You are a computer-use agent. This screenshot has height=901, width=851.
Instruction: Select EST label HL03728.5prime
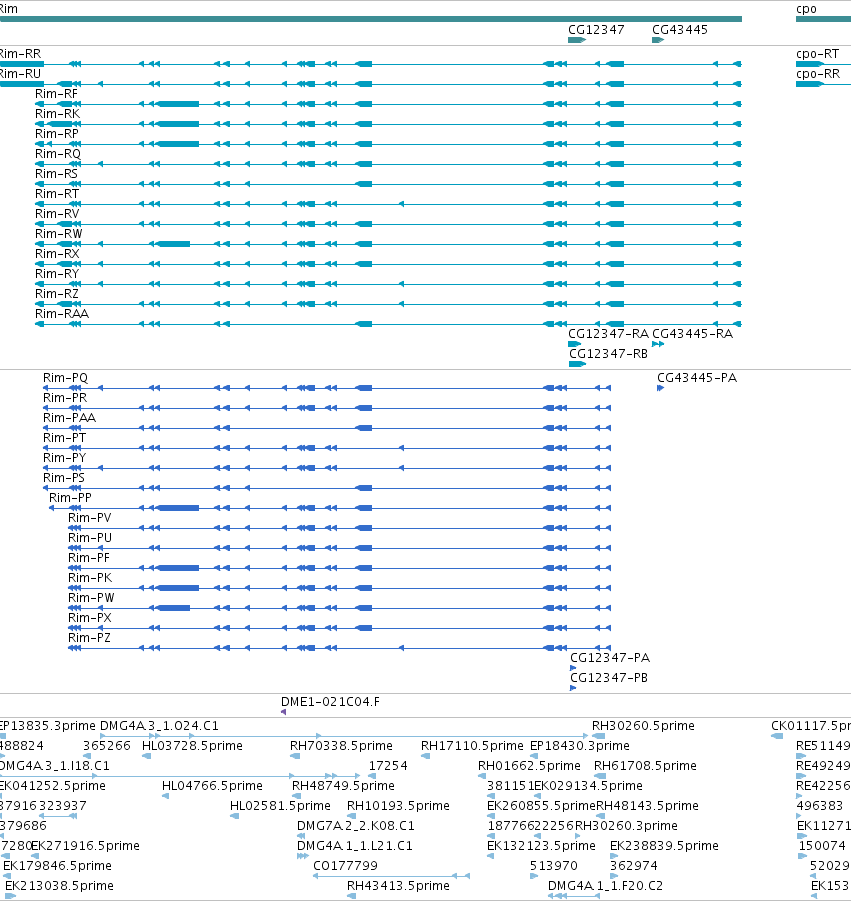(x=192, y=746)
